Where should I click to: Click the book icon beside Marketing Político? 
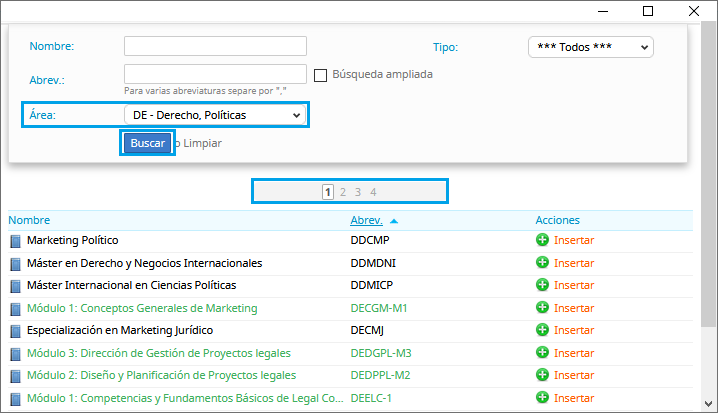coord(15,241)
